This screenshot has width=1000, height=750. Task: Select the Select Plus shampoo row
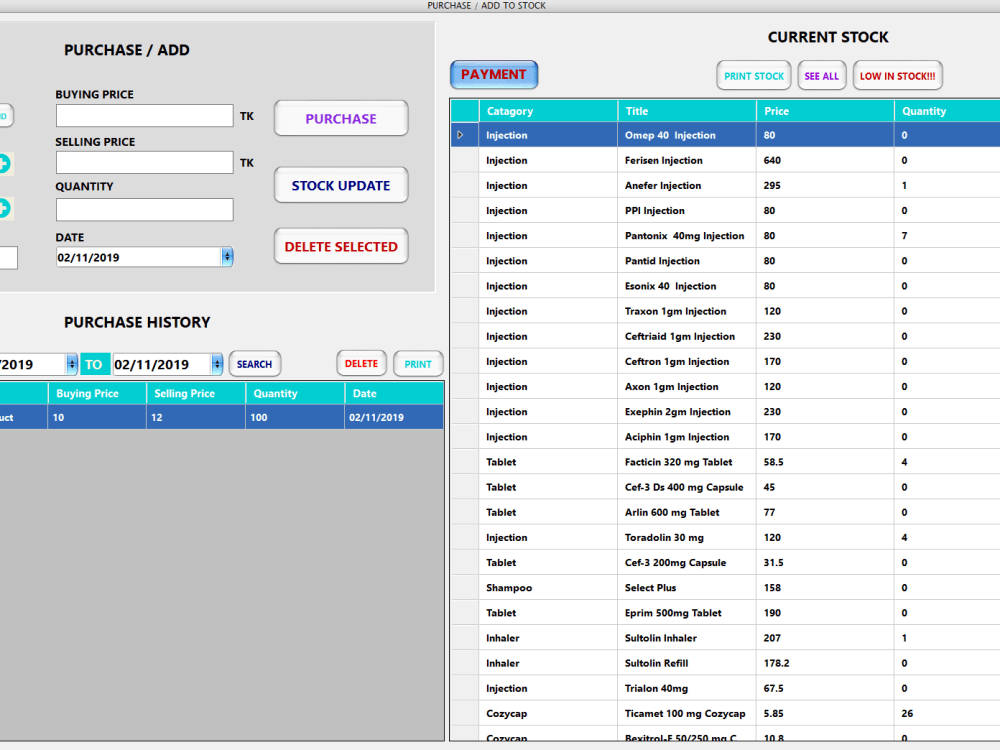pos(726,588)
